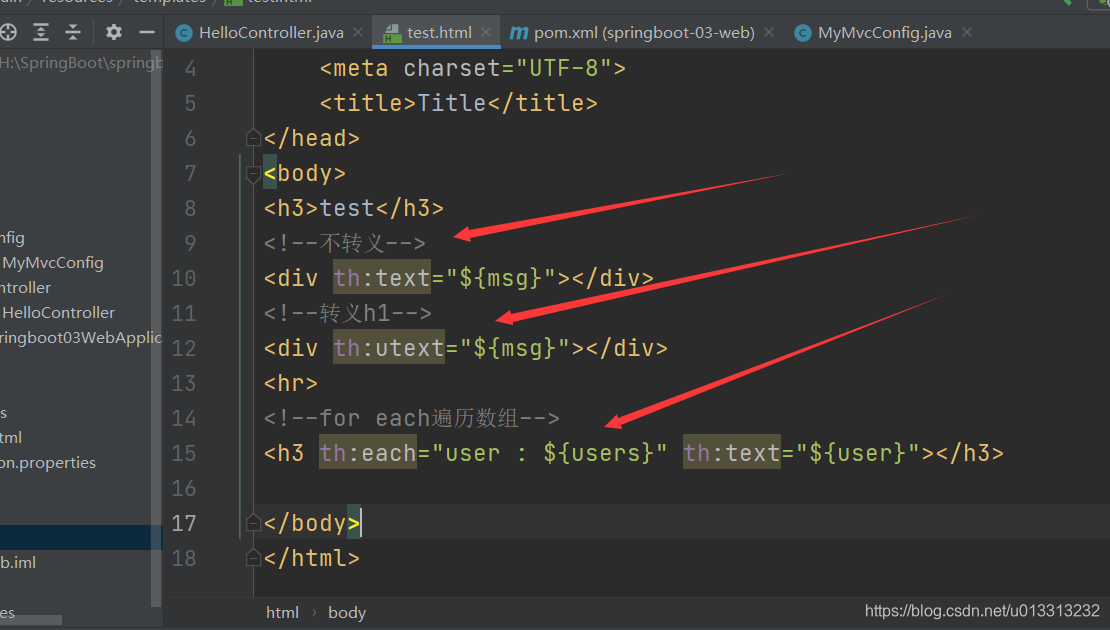Click the Collapse All icon in project toolbar
Image resolution: width=1110 pixels, height=630 pixels.
click(x=73, y=32)
